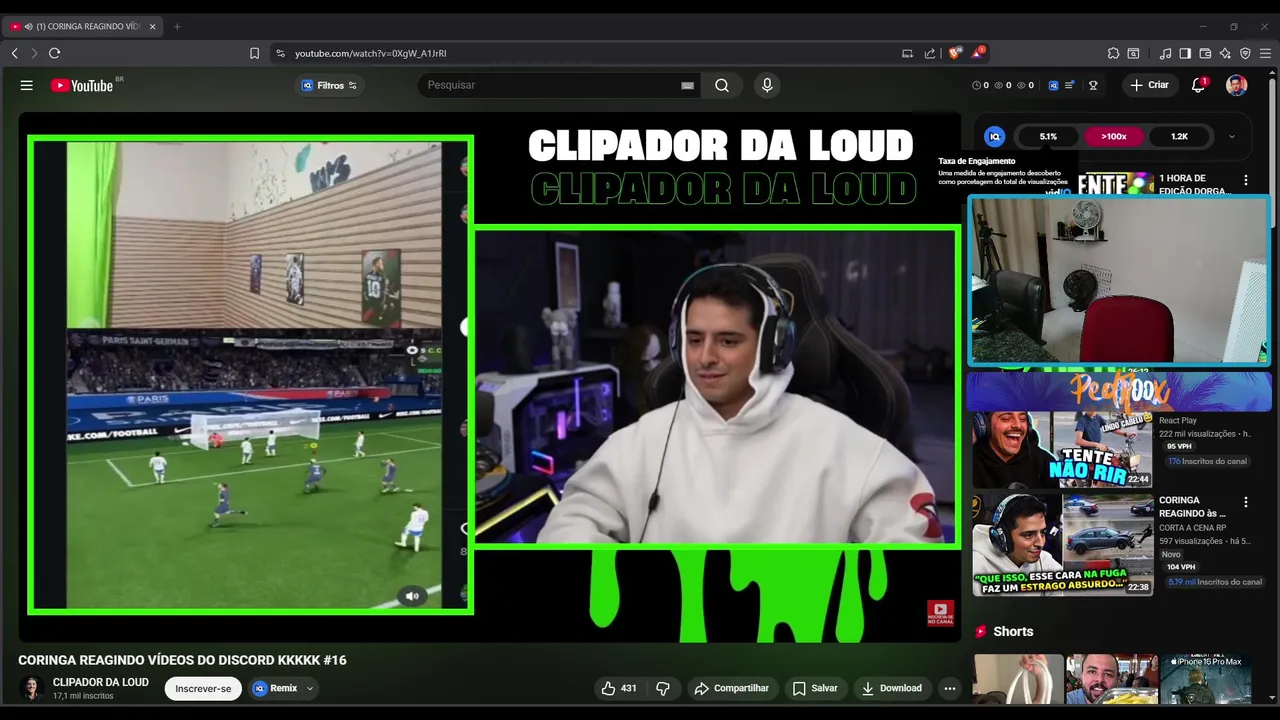The image size is (1280, 720).
Task: Open the vidIQ trophy icon
Action: click(1093, 85)
